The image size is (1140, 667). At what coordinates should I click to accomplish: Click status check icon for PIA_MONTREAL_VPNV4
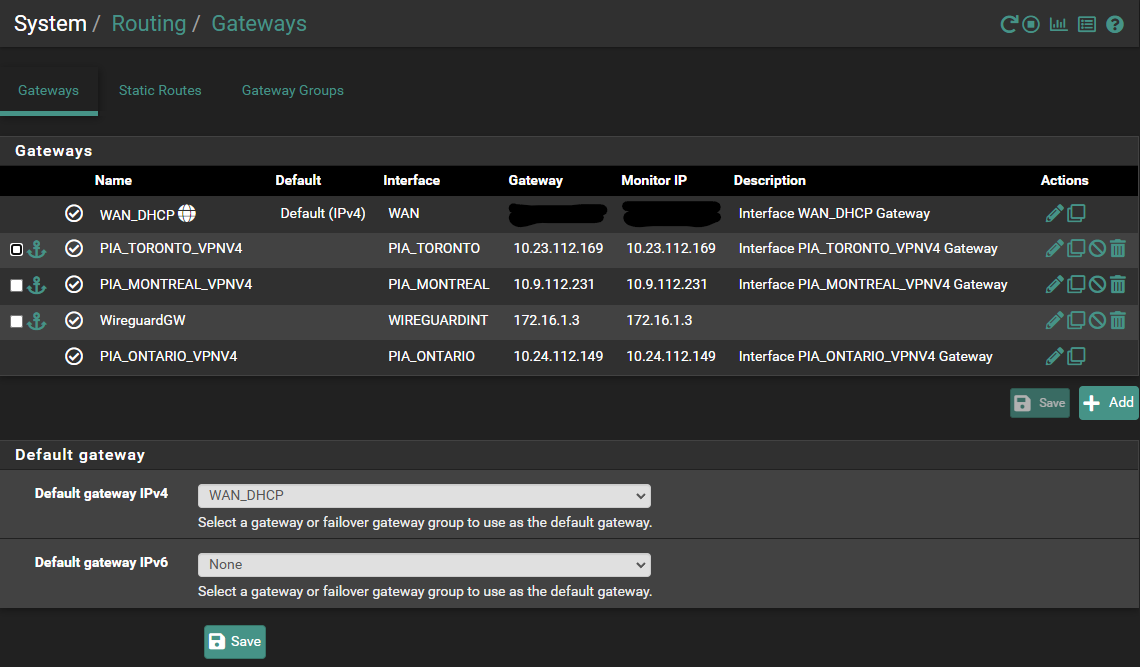tap(74, 284)
